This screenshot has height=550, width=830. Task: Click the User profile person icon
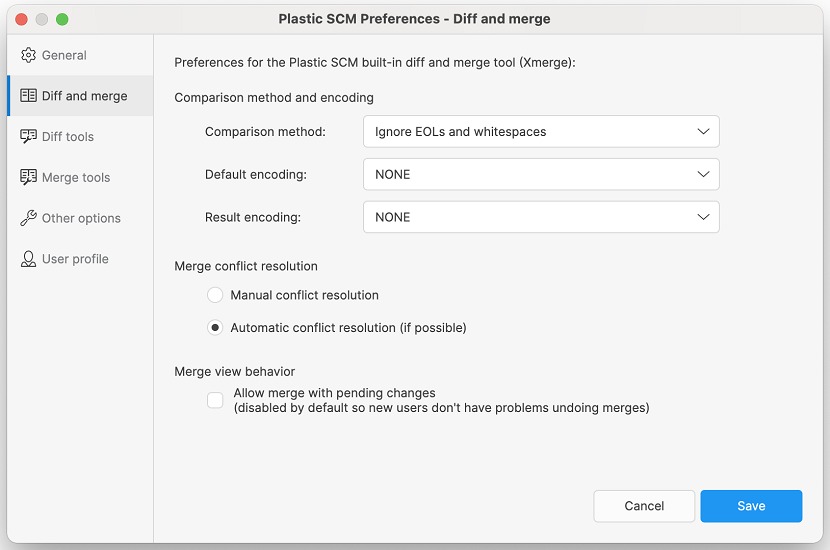click(28, 259)
